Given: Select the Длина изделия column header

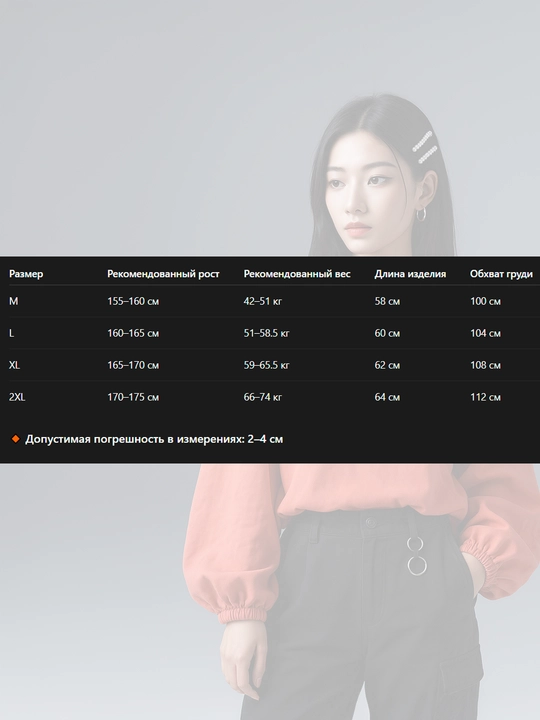Looking at the screenshot, I should [410, 274].
